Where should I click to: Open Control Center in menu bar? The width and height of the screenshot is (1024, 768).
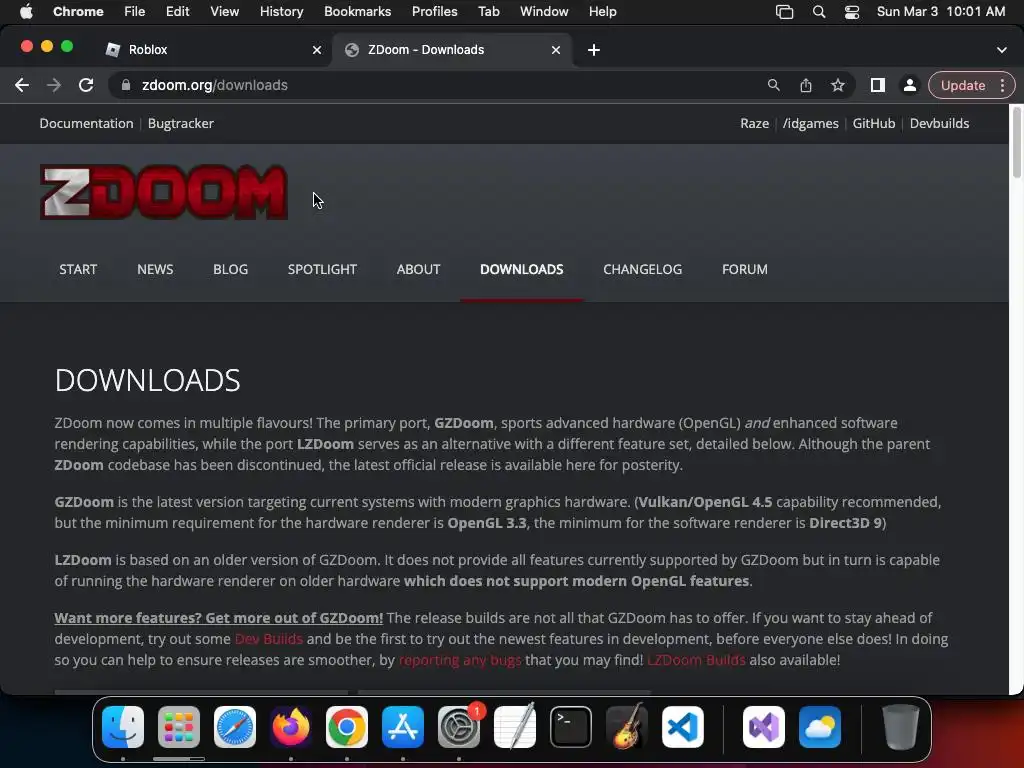click(x=852, y=11)
